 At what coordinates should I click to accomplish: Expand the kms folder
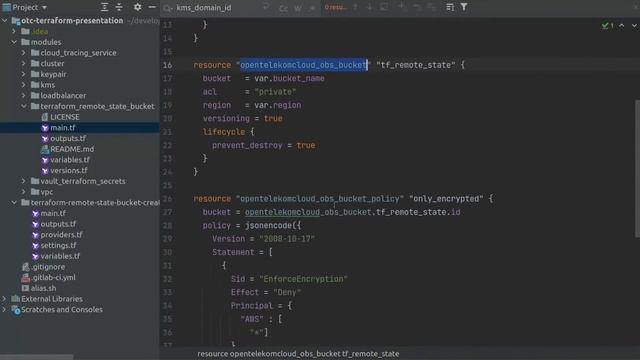coord(24,85)
